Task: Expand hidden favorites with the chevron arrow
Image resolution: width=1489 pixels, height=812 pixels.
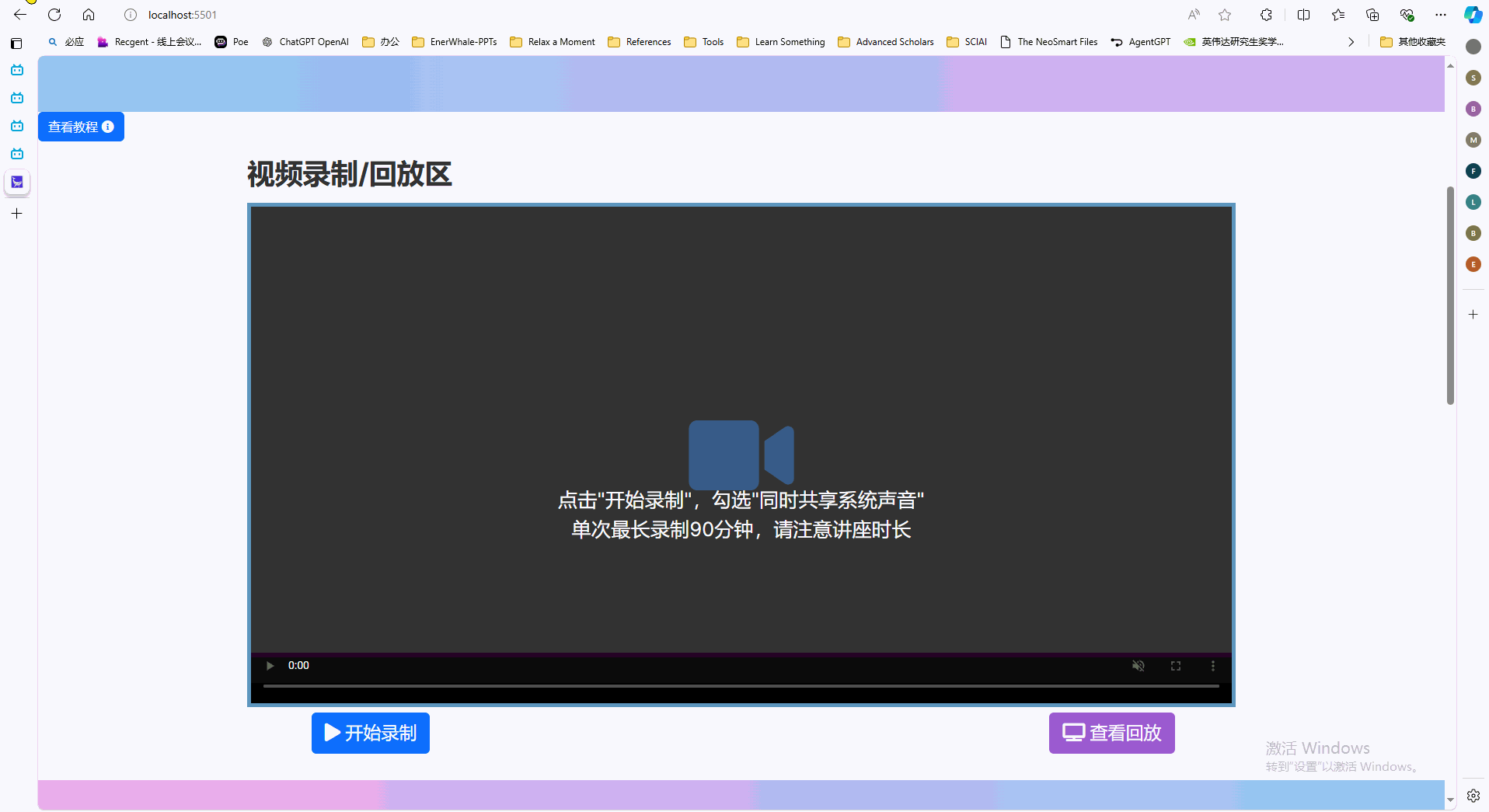Action: tap(1351, 42)
